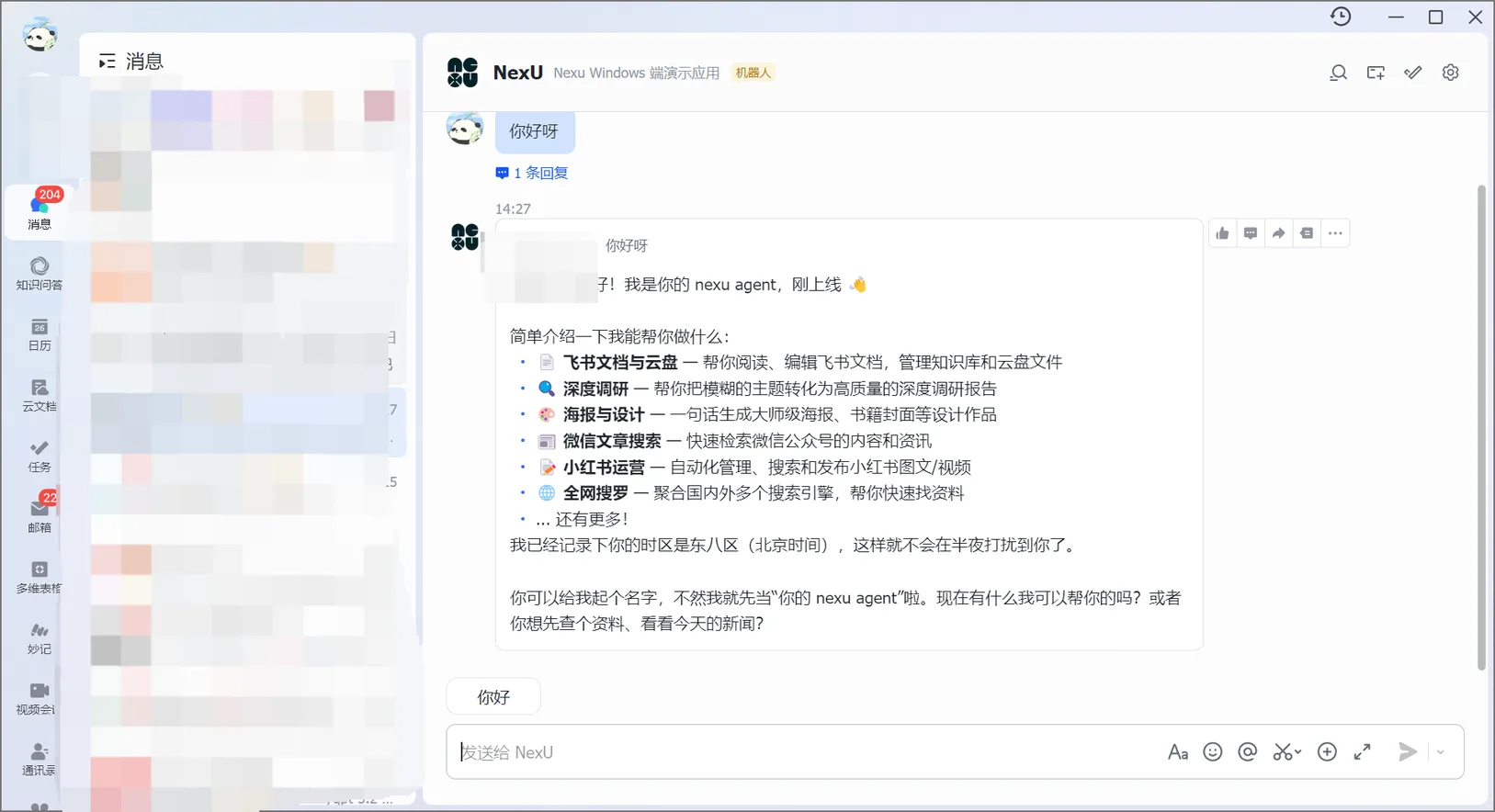Viewport: 1495px width, 812px height.
Task: Click the user profile avatar at sidebar top
Action: (40, 36)
